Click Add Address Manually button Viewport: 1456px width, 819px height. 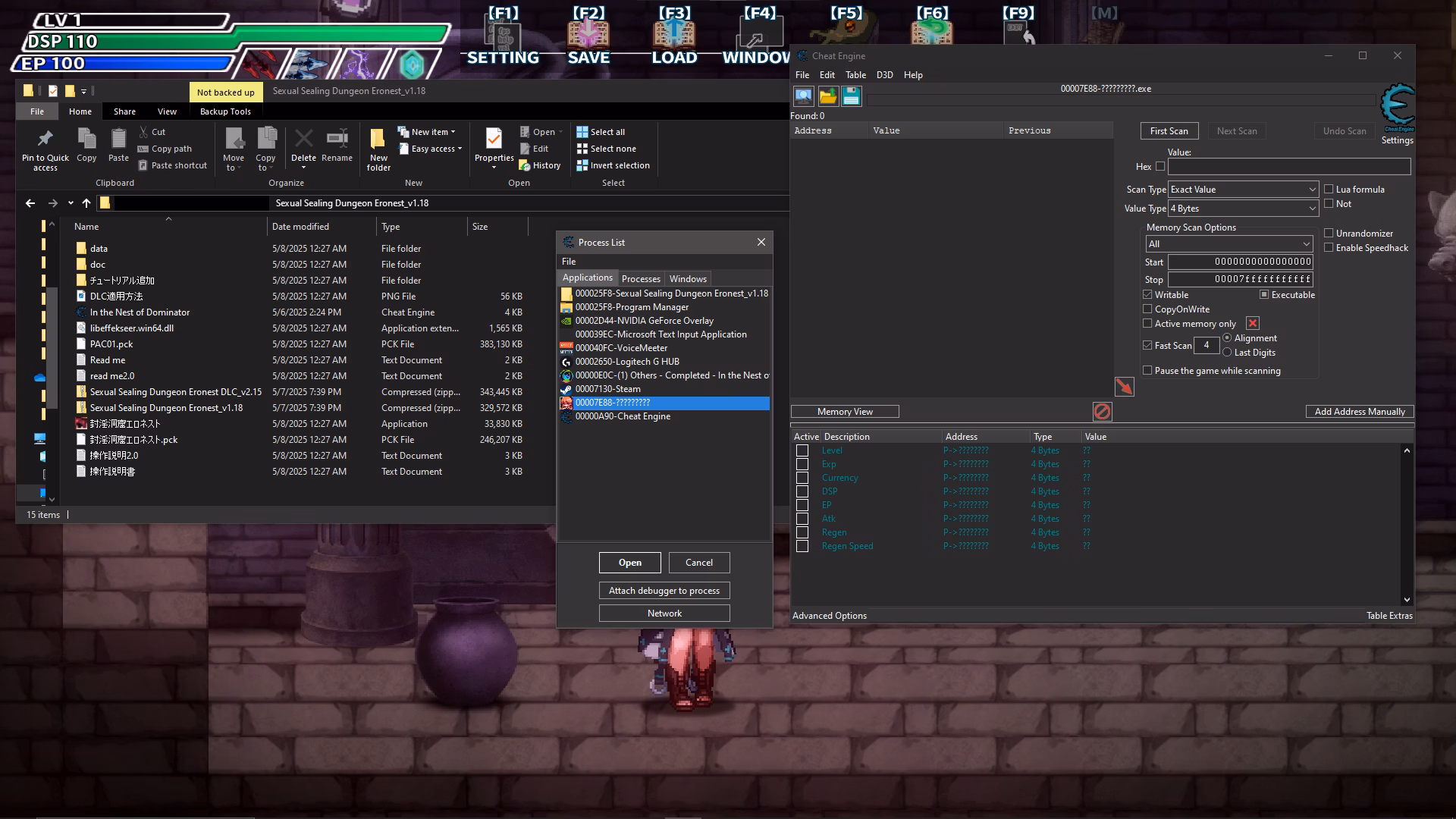click(x=1360, y=412)
